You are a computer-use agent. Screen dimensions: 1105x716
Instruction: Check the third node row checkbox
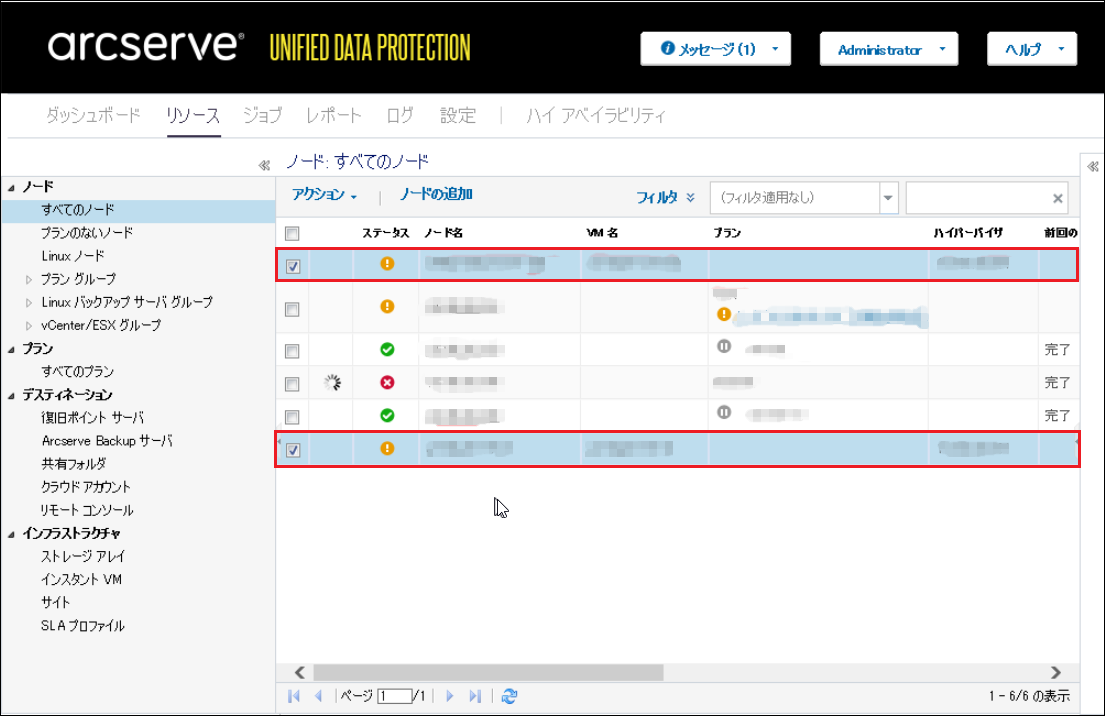pos(292,350)
